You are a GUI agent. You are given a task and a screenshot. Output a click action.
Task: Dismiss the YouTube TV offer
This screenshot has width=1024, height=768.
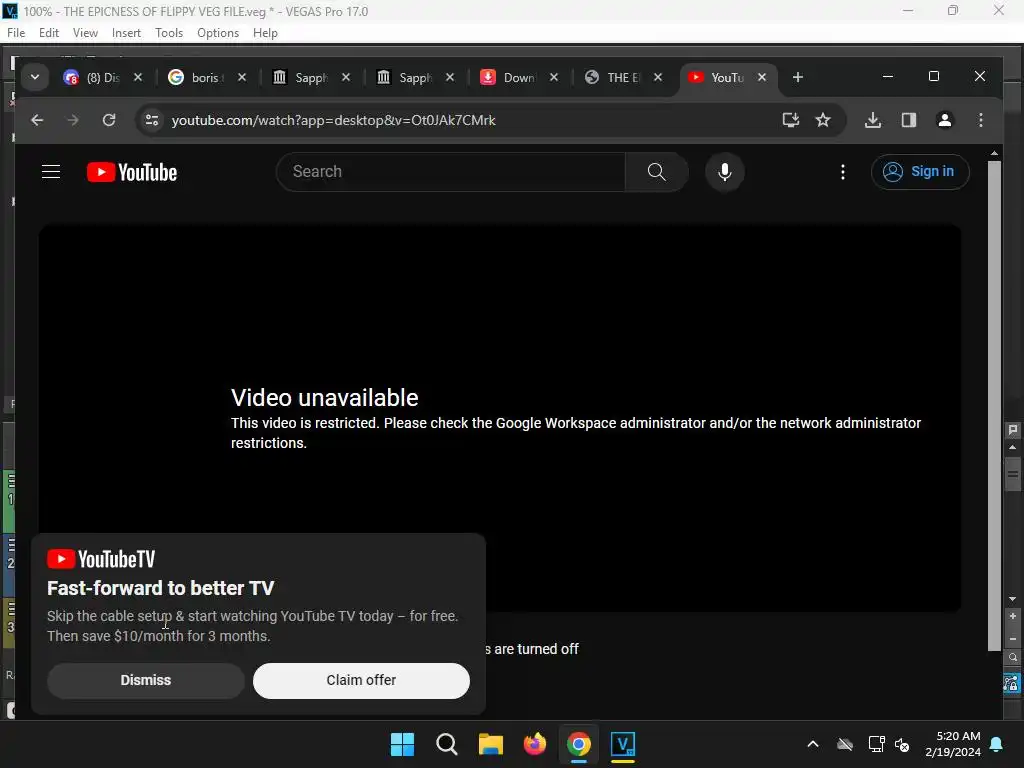tap(146, 680)
